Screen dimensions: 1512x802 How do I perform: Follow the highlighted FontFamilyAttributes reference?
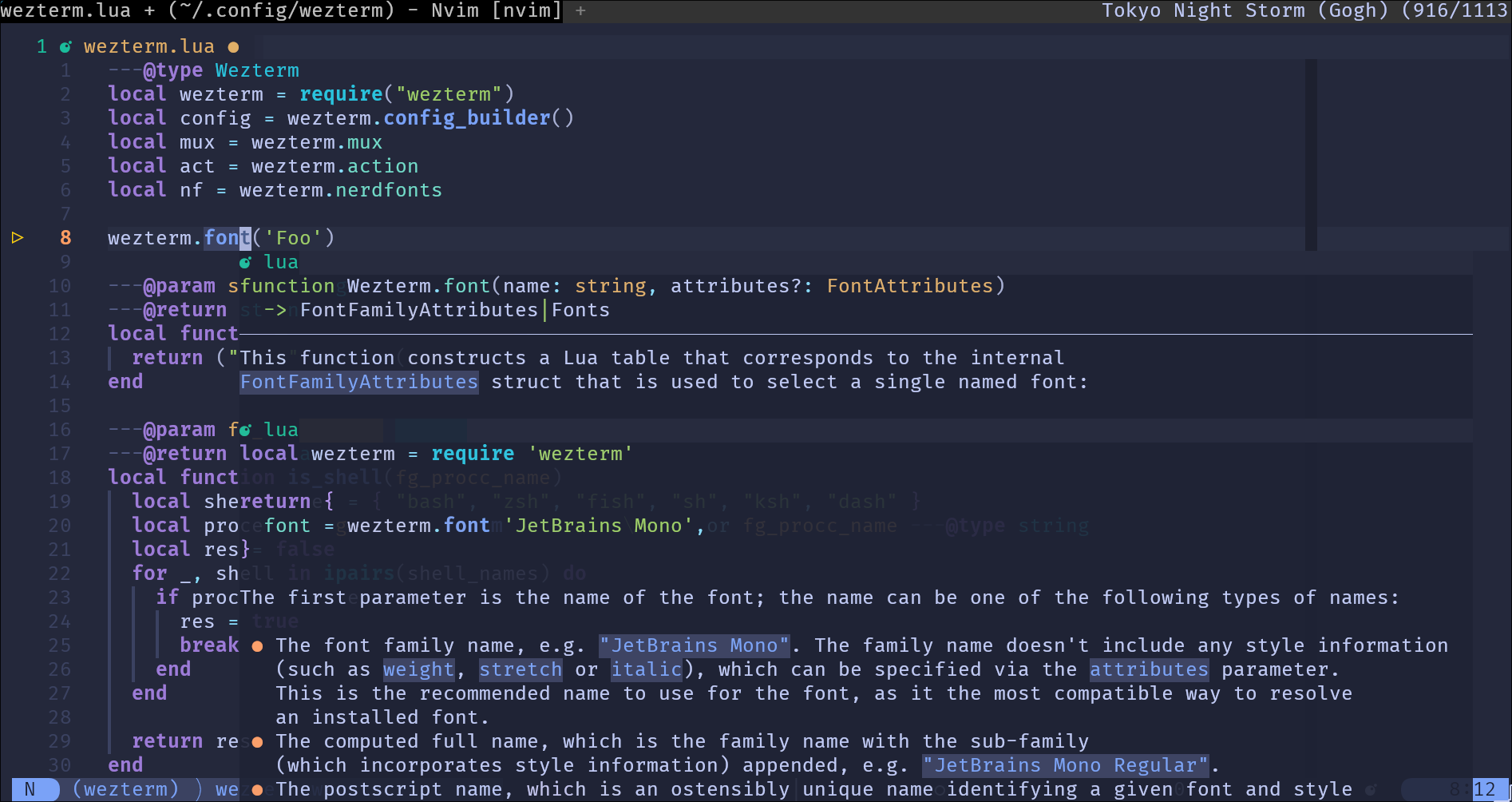[358, 382]
